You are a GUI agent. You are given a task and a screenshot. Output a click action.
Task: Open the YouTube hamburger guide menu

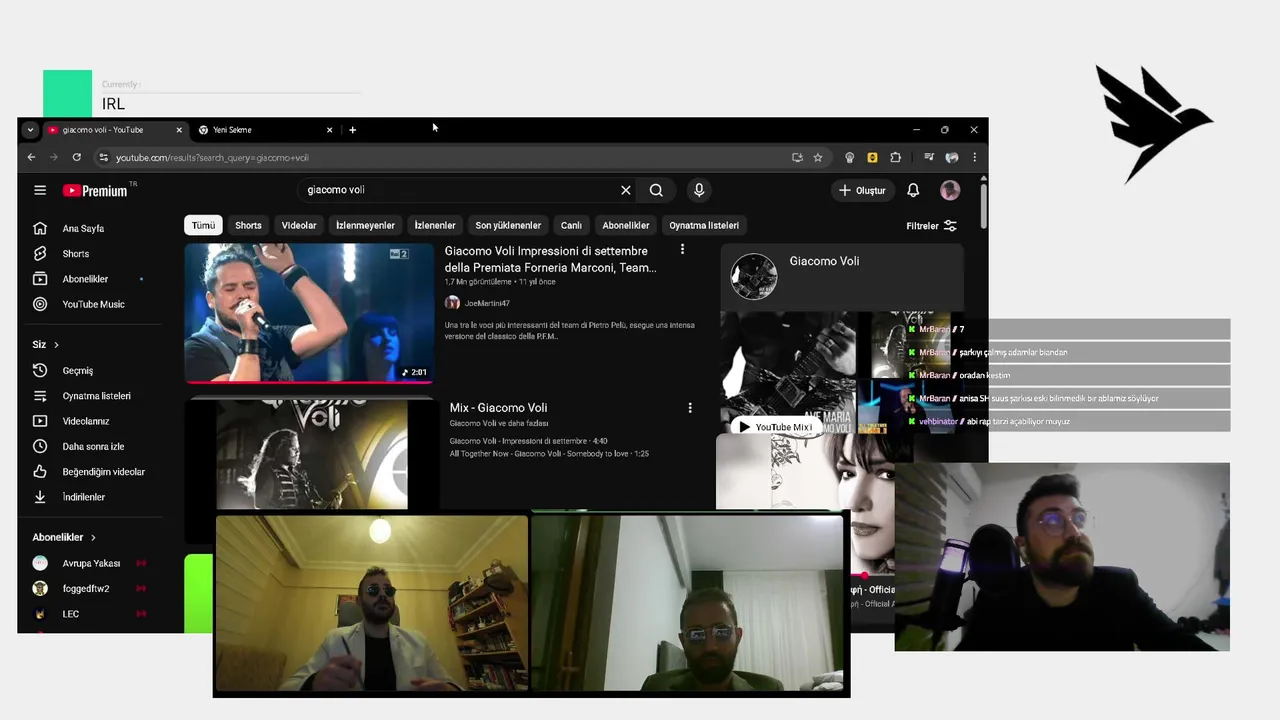40,190
